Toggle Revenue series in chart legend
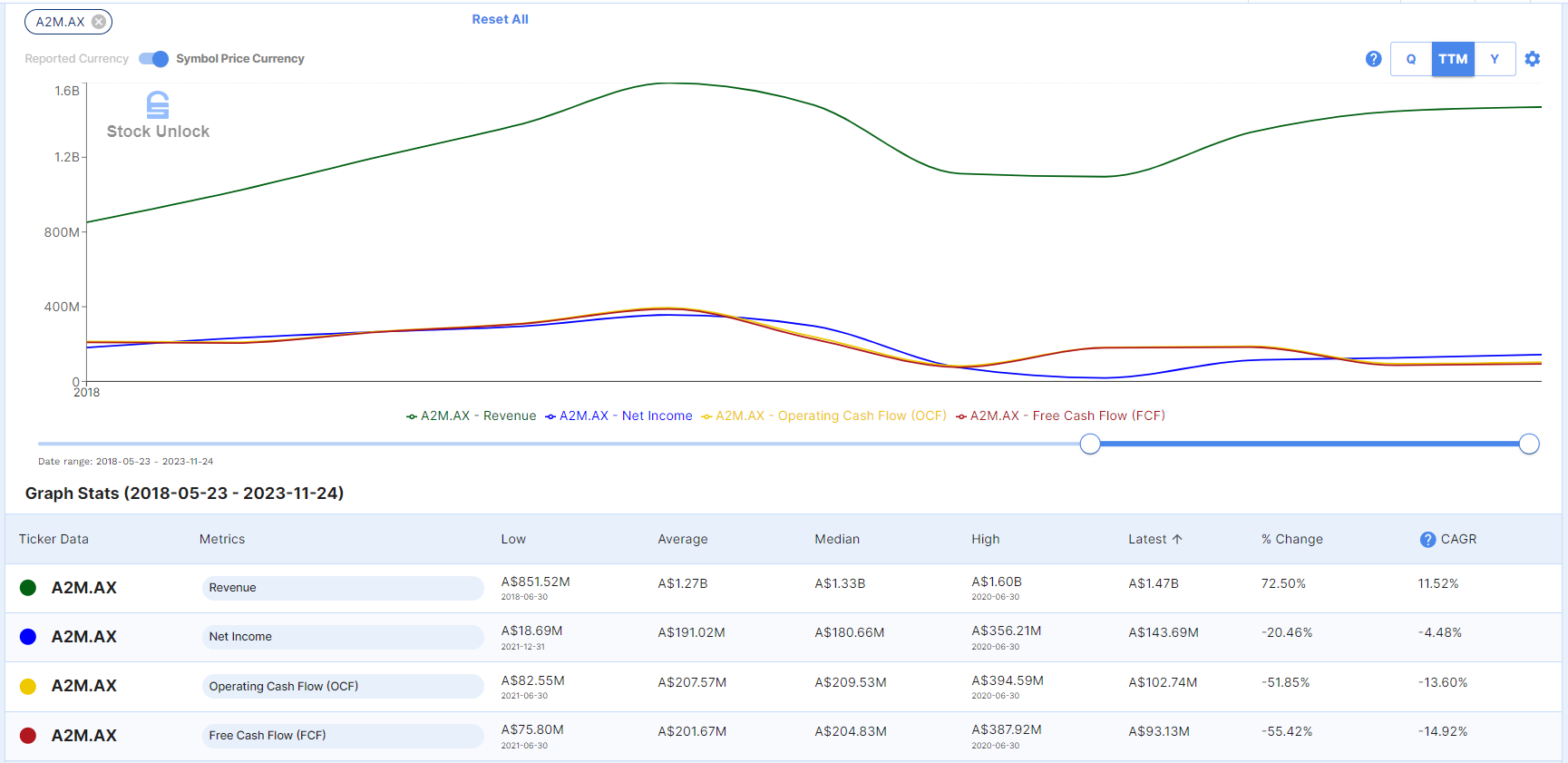The width and height of the screenshot is (1568, 763). (471, 416)
